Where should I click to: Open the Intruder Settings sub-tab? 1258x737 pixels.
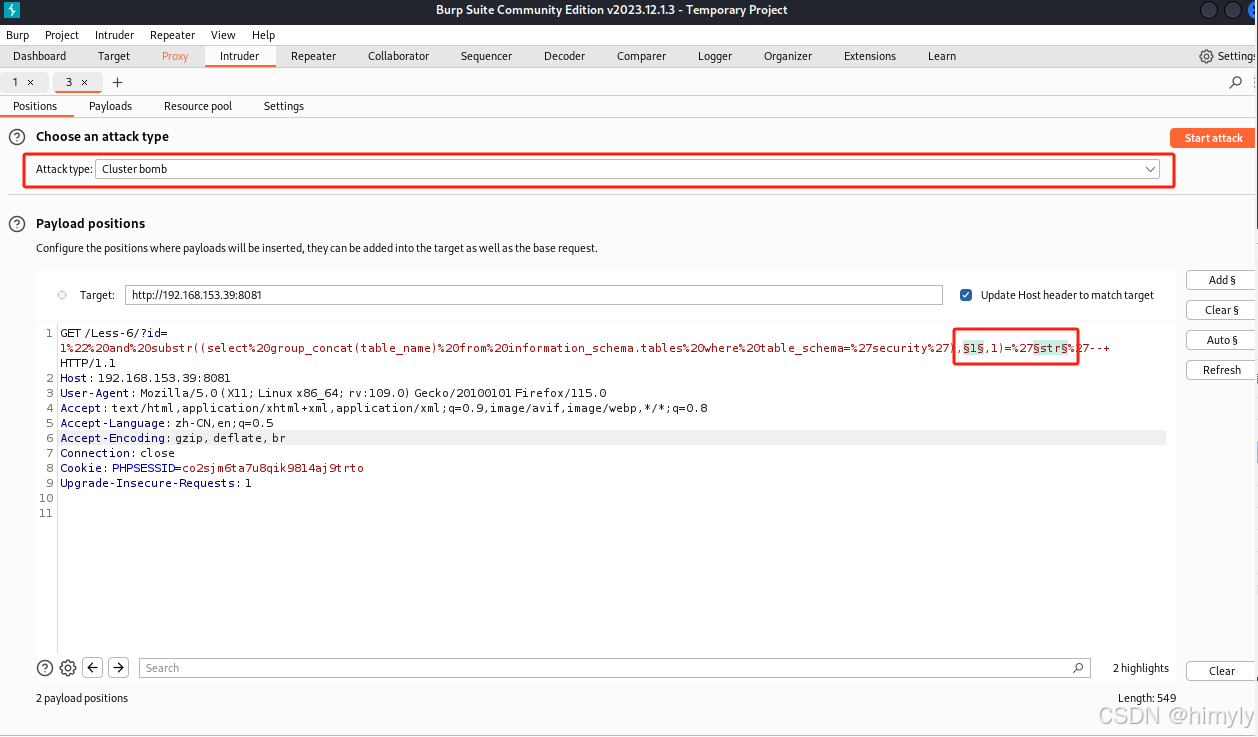[x=284, y=106]
